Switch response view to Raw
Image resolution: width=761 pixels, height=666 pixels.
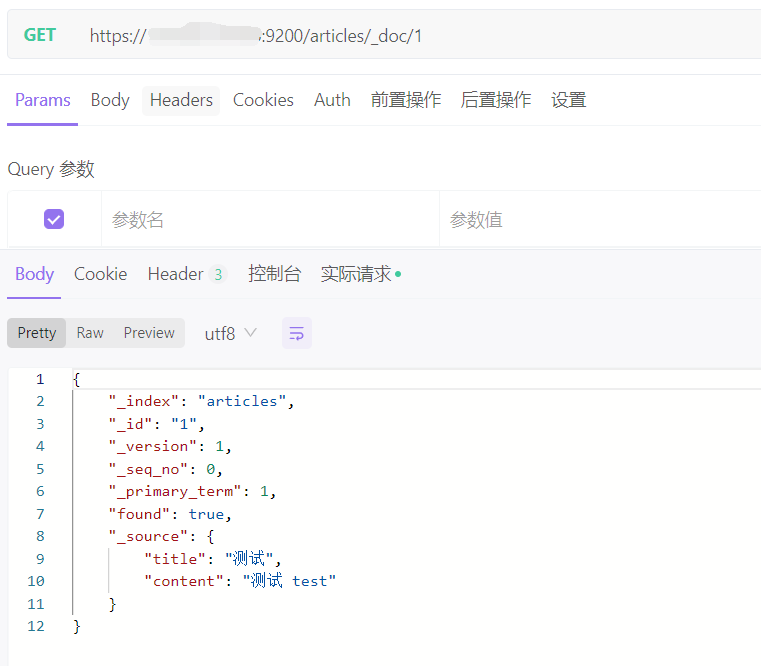(x=90, y=333)
